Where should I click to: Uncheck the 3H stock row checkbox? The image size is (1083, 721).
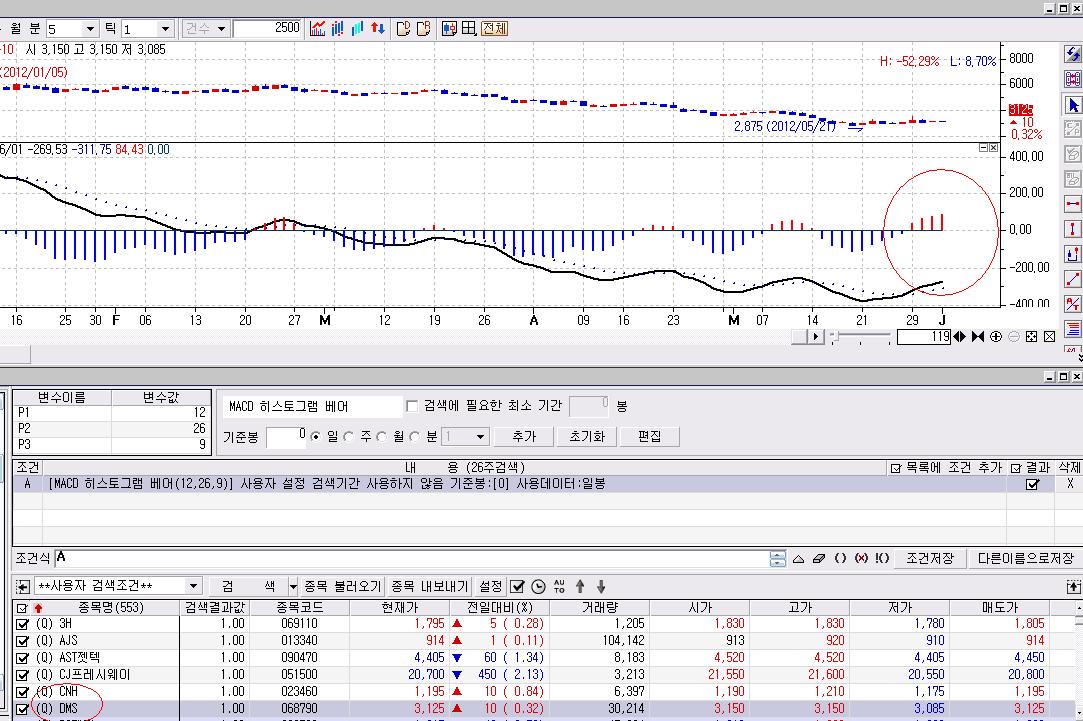[x=23, y=624]
